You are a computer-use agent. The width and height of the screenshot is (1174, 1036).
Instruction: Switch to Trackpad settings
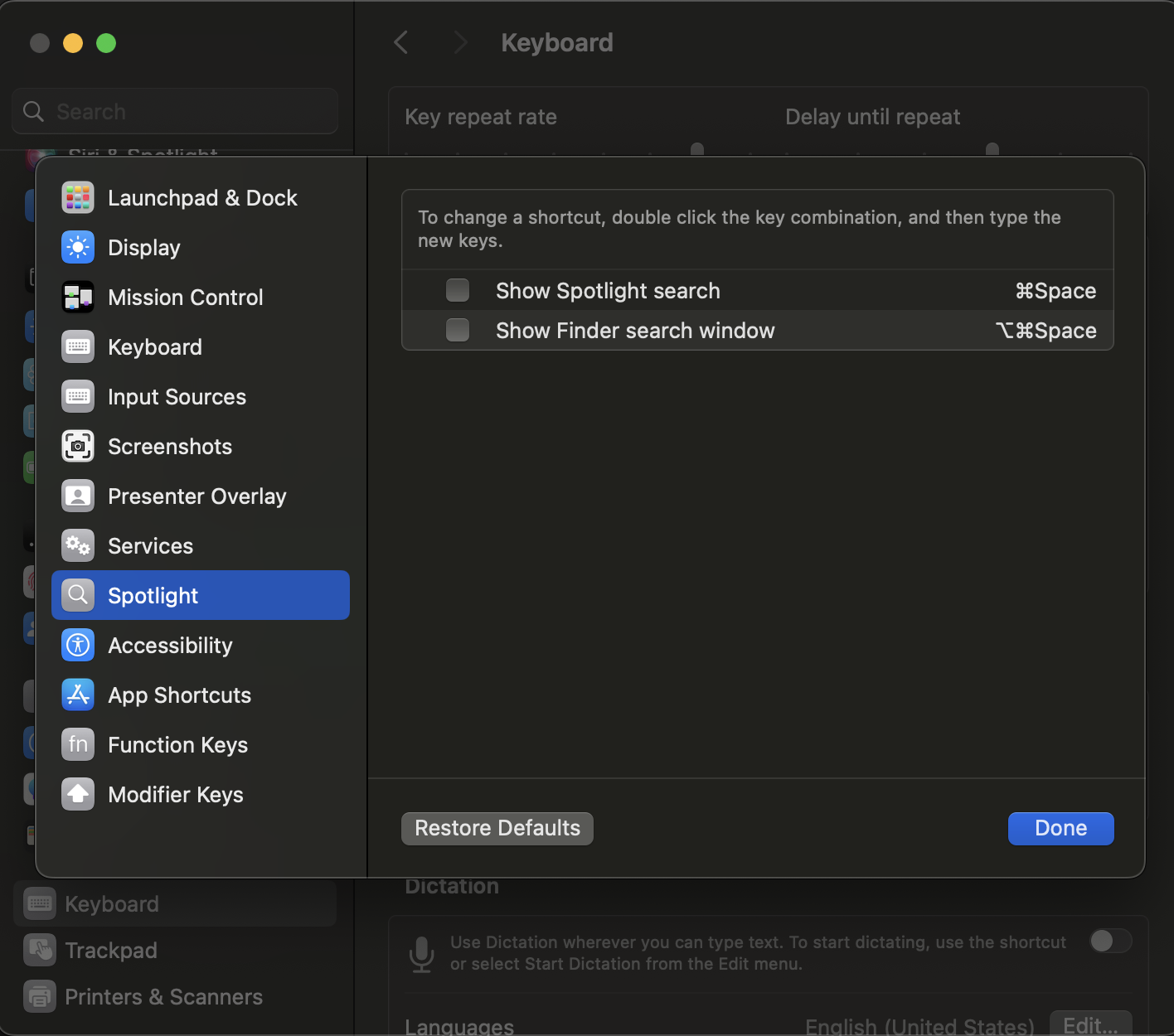coord(110,950)
